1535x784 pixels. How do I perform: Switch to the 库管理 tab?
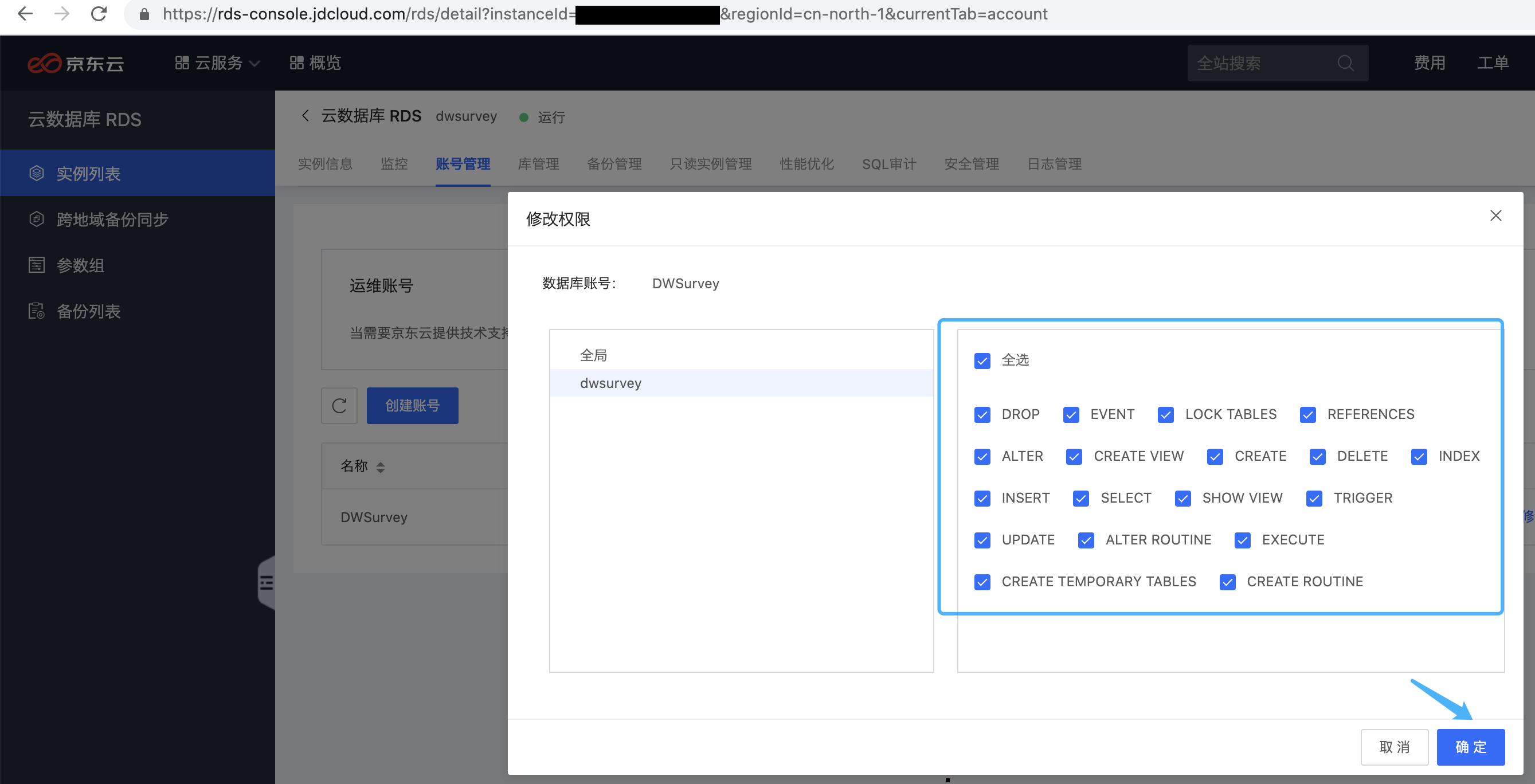(539, 164)
